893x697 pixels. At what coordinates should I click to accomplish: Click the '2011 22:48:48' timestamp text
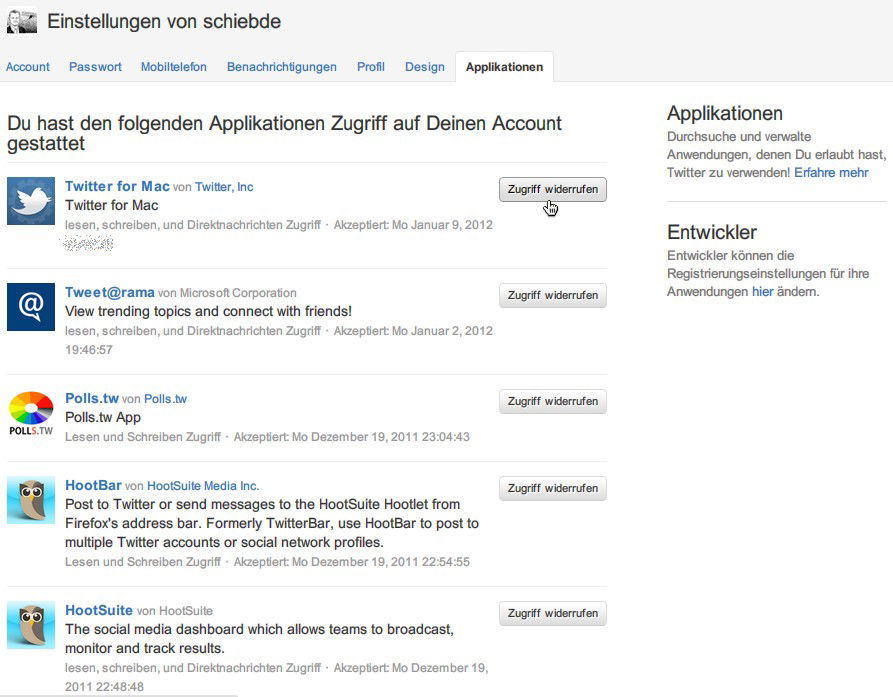click(x=104, y=687)
